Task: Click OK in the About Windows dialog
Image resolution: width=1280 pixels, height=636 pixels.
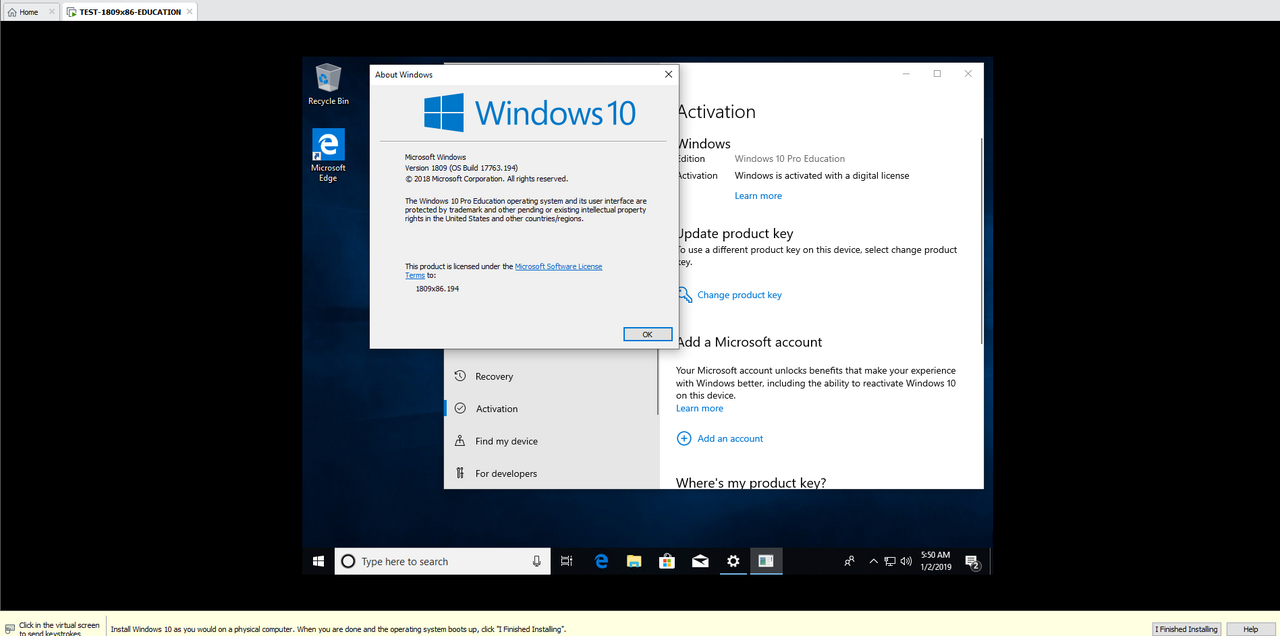Action: click(647, 334)
